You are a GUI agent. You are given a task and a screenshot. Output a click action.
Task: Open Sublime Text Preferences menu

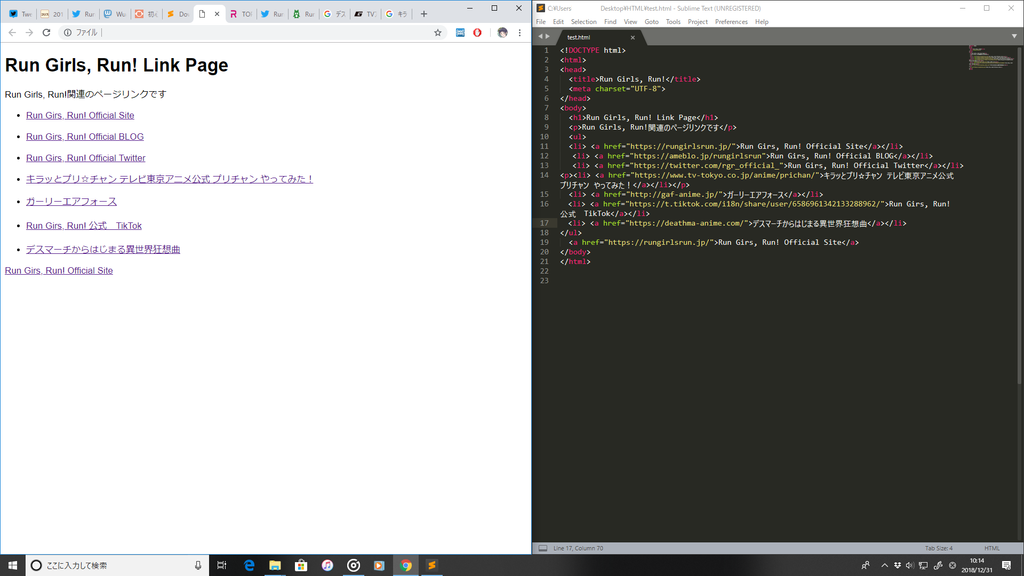click(731, 22)
